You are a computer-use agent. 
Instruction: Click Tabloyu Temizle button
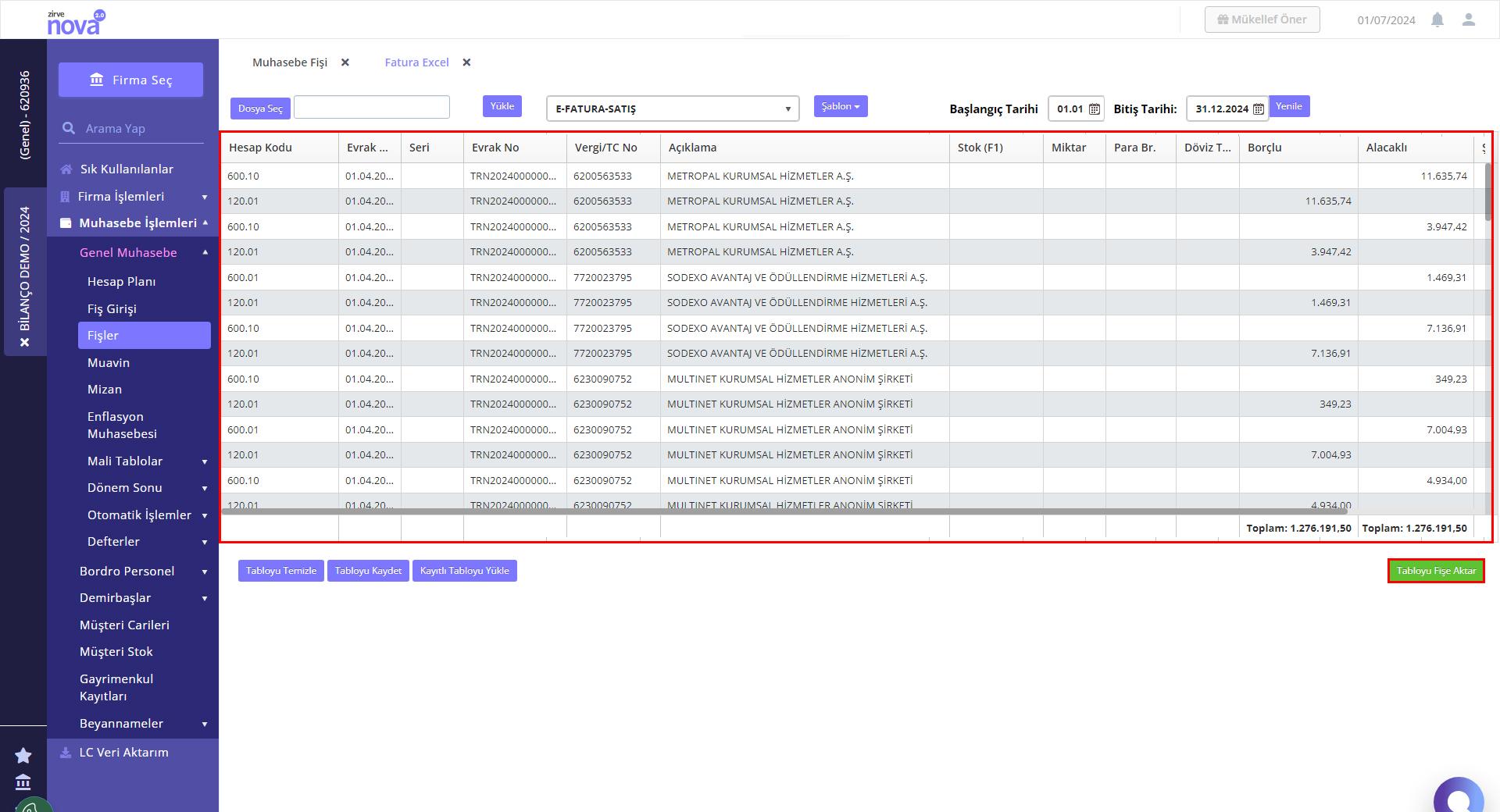[281, 571]
